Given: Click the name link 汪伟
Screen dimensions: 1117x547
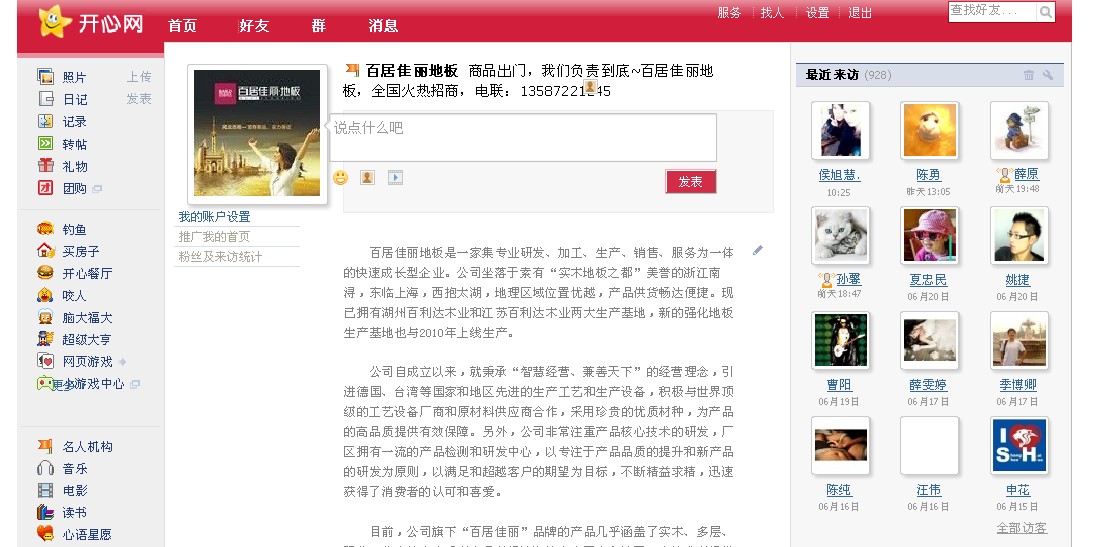Looking at the screenshot, I should pos(928,490).
